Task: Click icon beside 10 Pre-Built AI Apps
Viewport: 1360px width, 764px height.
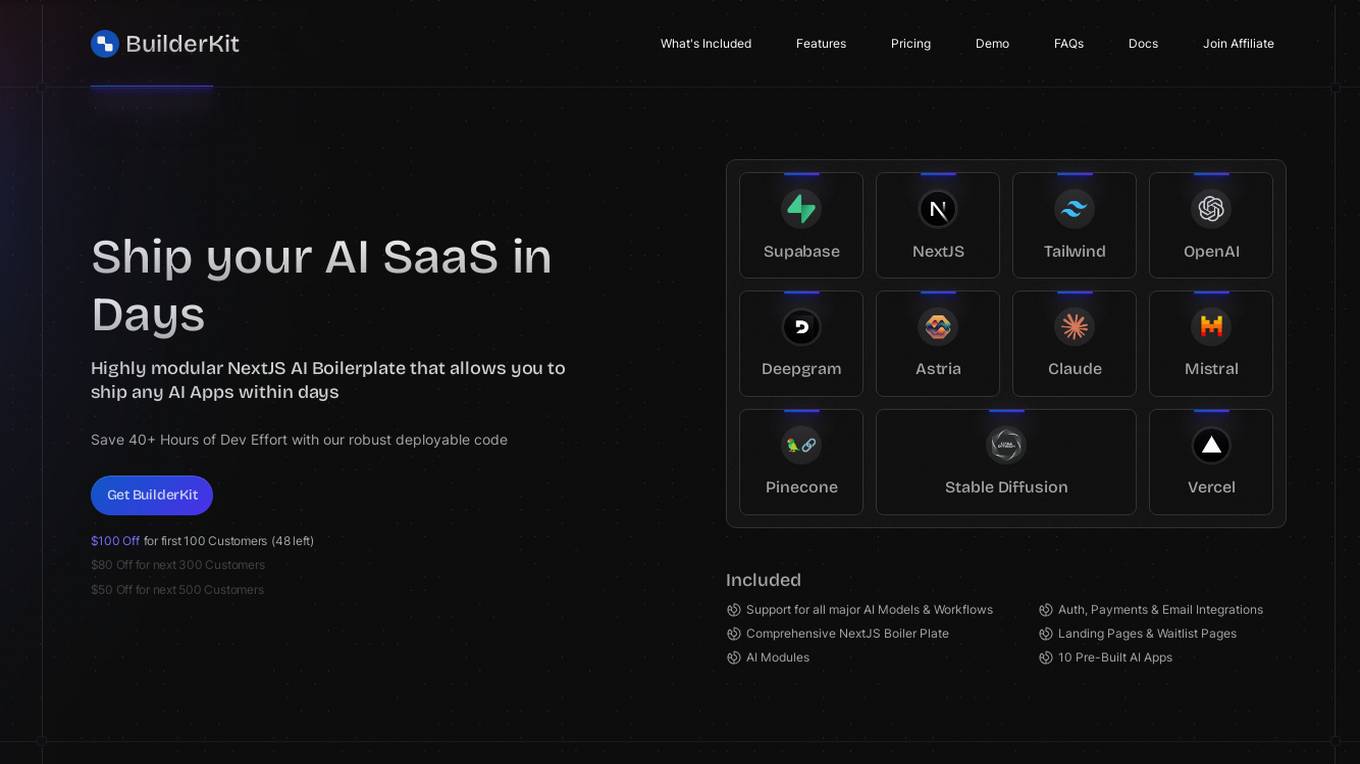Action: click(1045, 658)
